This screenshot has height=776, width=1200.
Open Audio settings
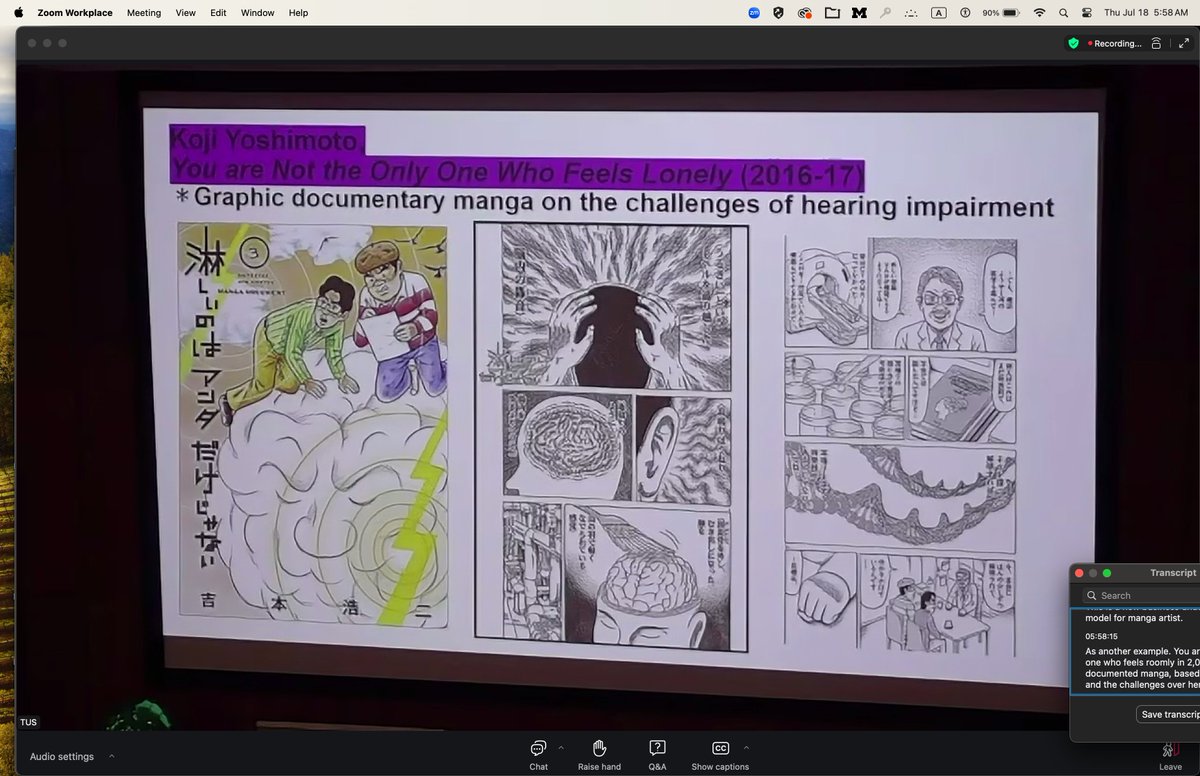pos(62,757)
